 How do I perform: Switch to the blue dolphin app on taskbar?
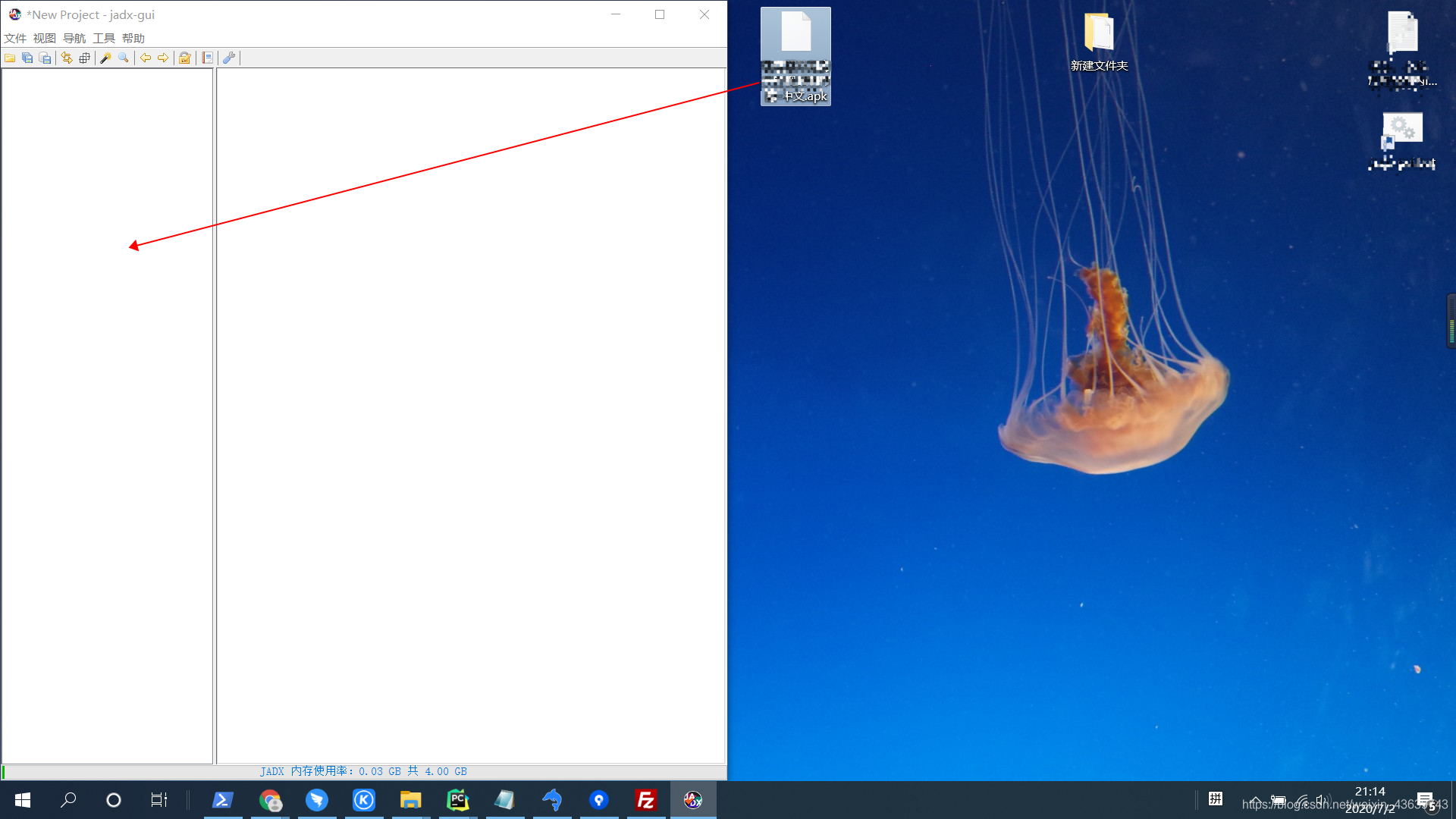click(x=552, y=800)
